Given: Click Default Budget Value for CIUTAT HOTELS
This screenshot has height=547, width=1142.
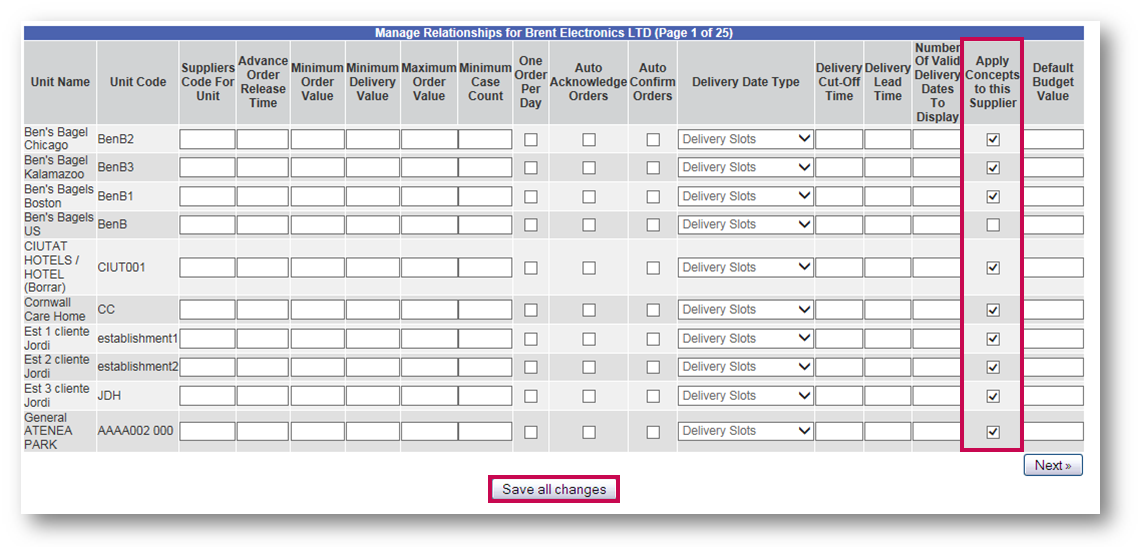Looking at the screenshot, I should click(x=1052, y=268).
